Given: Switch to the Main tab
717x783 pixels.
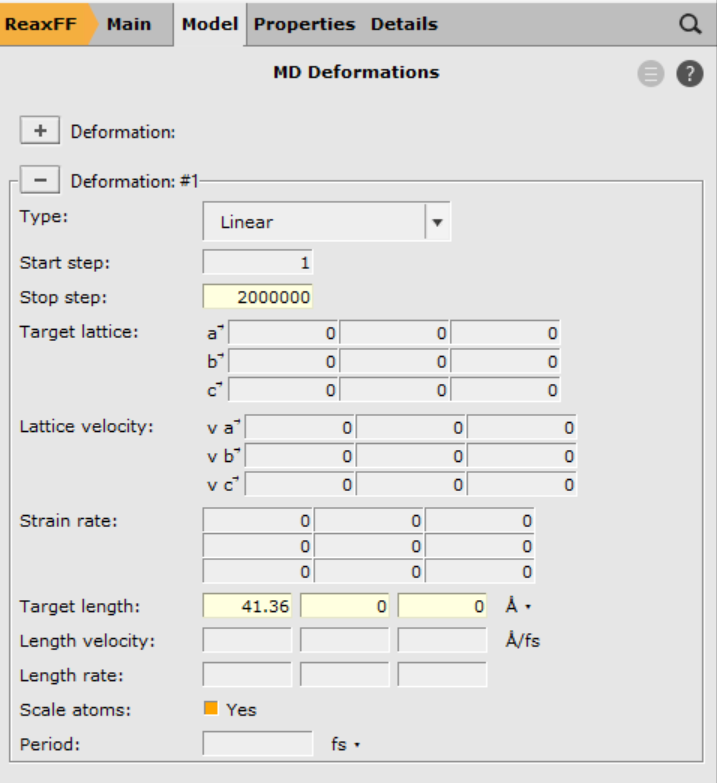Looking at the screenshot, I should 128,24.
